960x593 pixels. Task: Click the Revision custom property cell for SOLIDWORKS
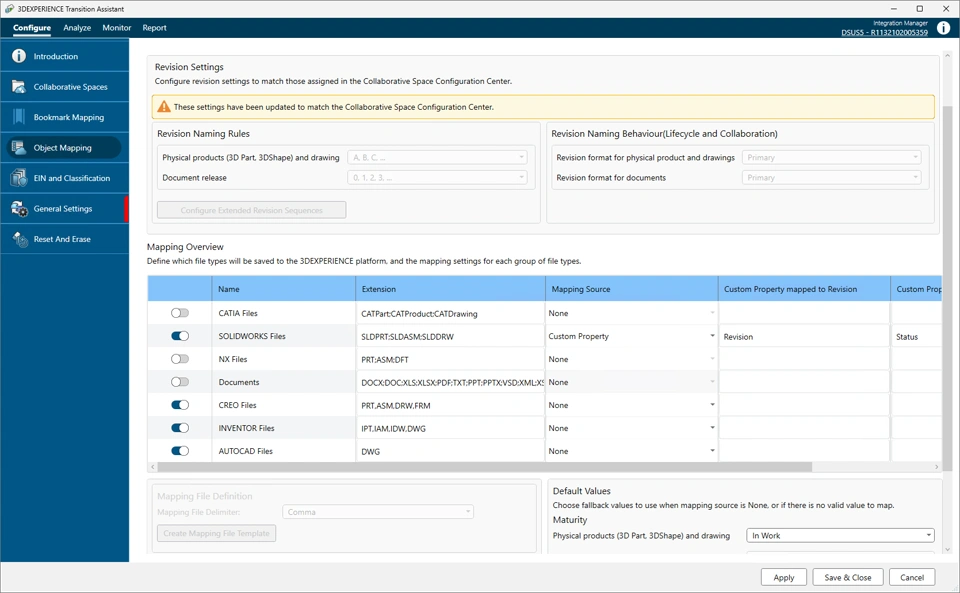click(804, 337)
